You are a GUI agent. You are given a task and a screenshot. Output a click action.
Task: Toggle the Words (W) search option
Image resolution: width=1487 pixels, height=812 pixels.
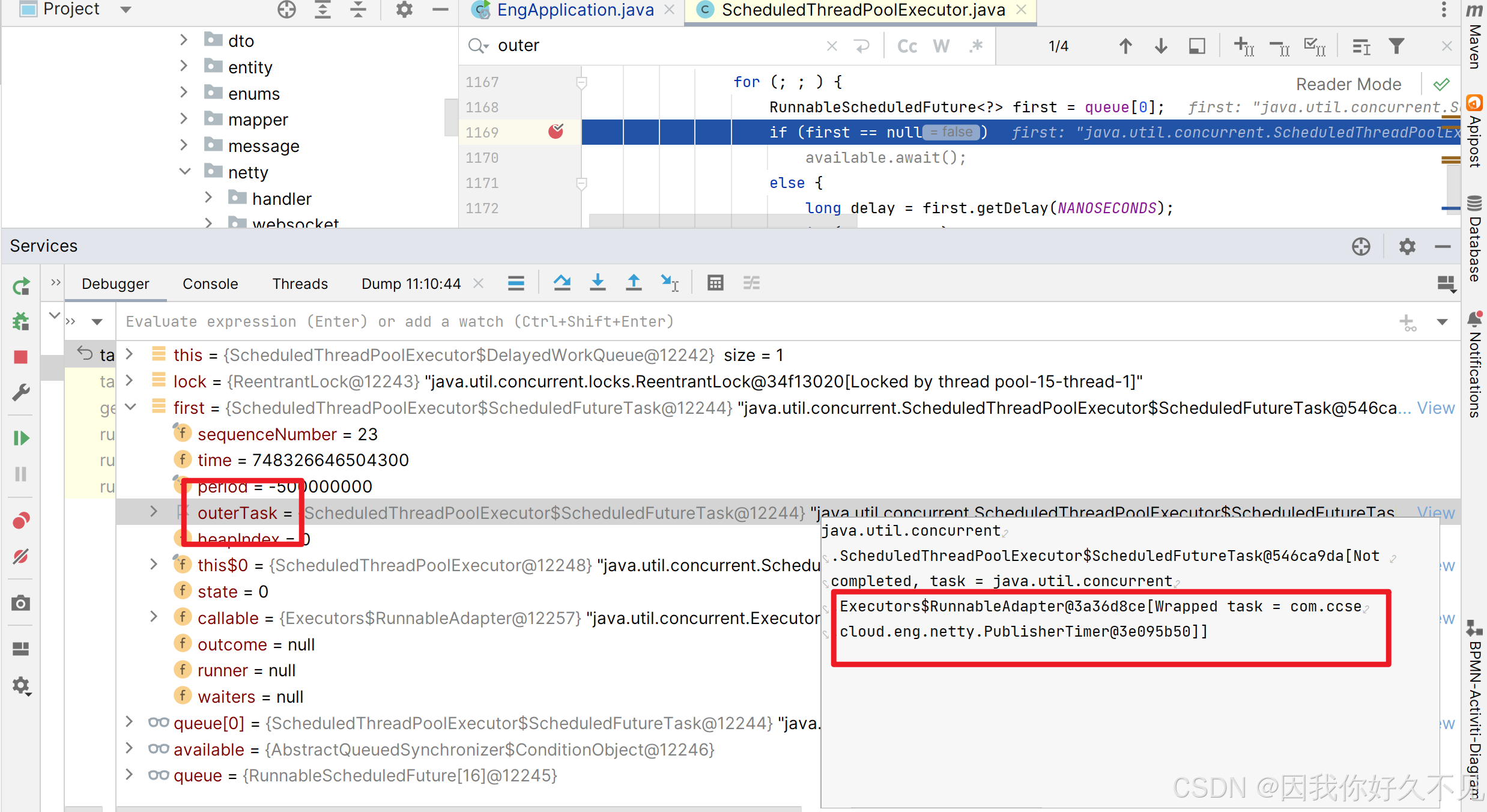click(x=941, y=46)
